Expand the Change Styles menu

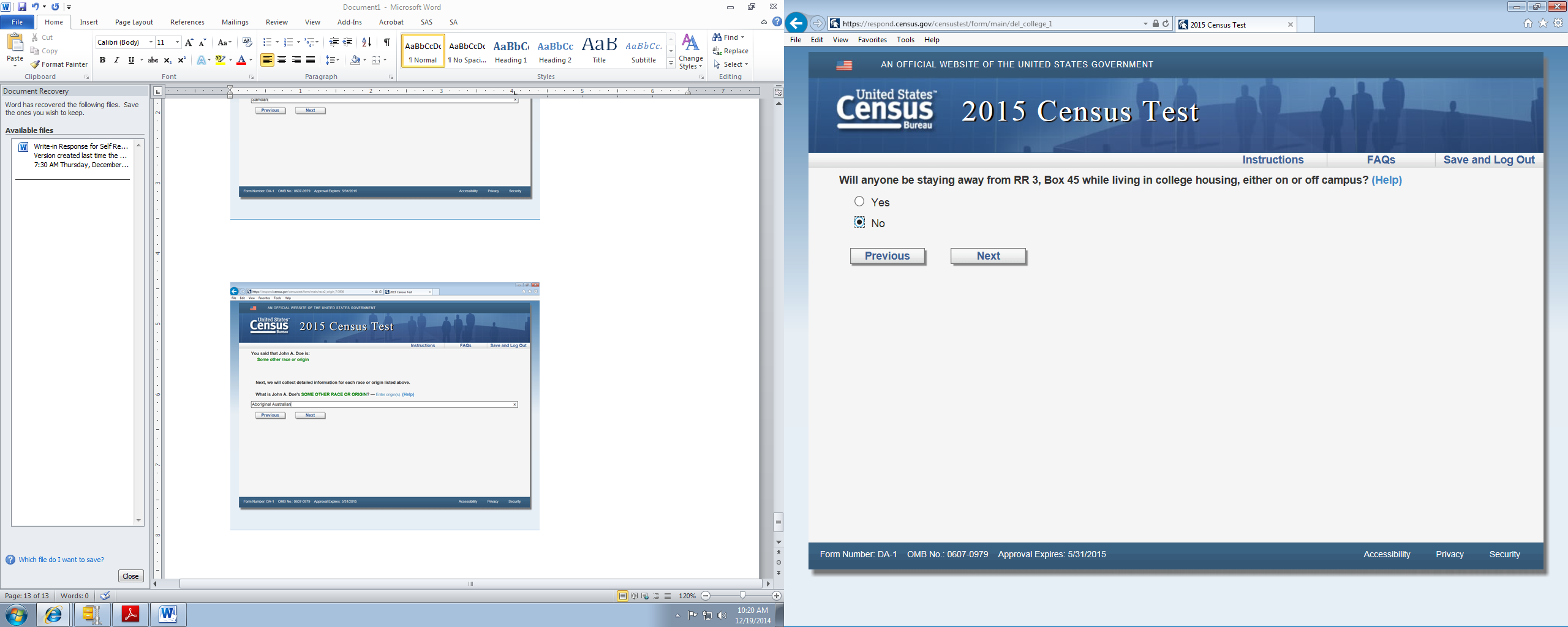[x=690, y=51]
